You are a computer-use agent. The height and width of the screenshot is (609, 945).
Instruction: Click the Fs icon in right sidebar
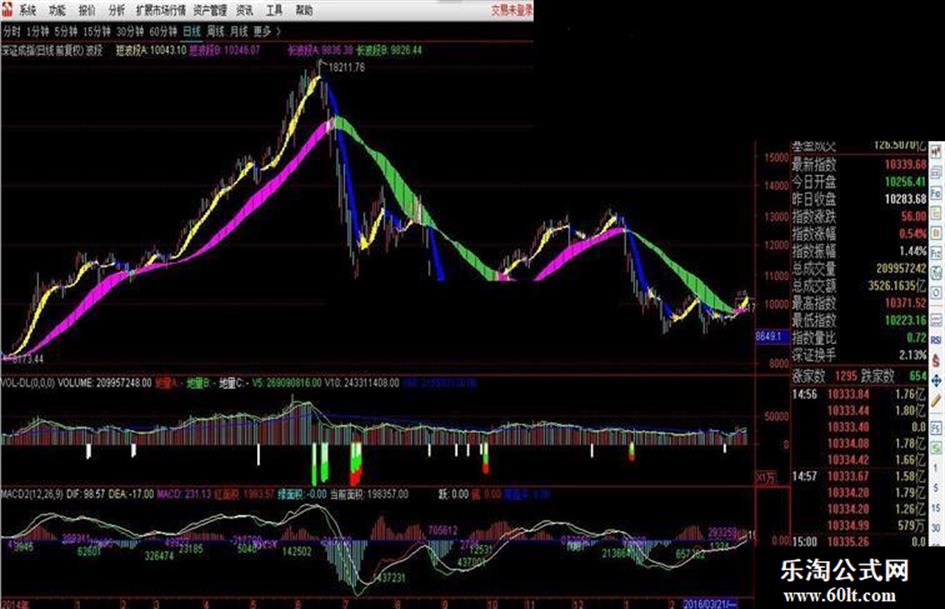pyautogui.click(x=936, y=428)
